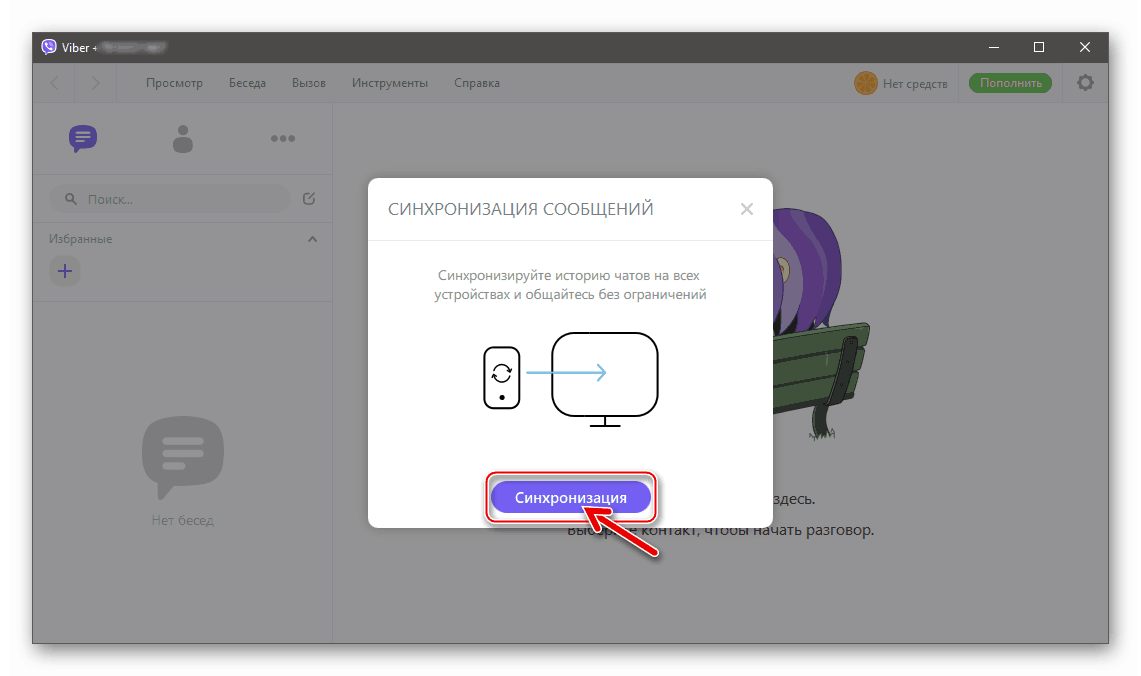
Task: Open the Справка menu
Action: 476,83
